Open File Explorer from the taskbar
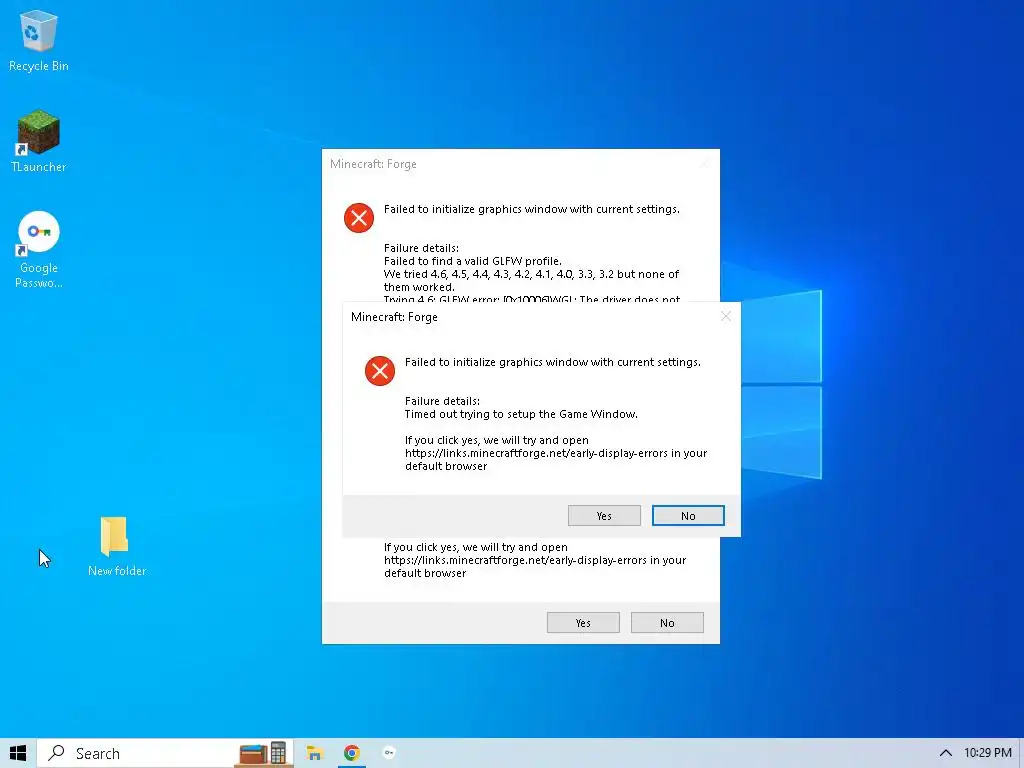 click(x=315, y=753)
